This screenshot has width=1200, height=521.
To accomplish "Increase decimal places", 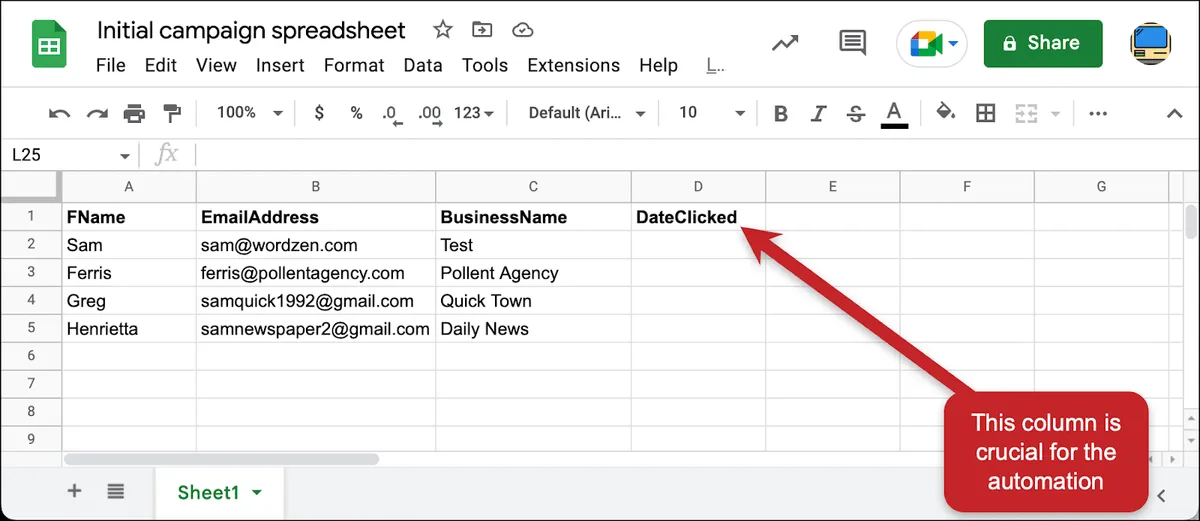I will [430, 114].
